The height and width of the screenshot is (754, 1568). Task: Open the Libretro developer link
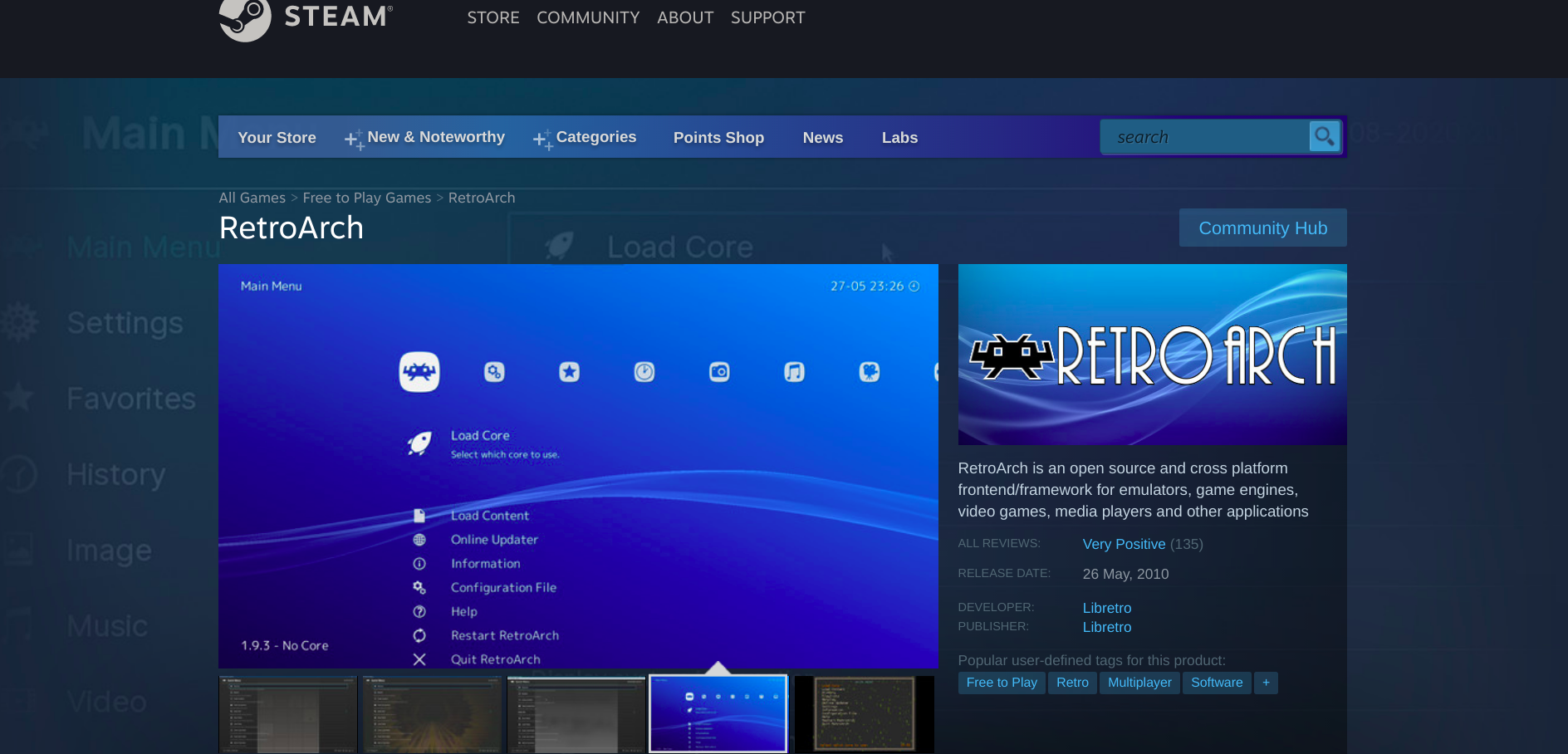[x=1107, y=608]
